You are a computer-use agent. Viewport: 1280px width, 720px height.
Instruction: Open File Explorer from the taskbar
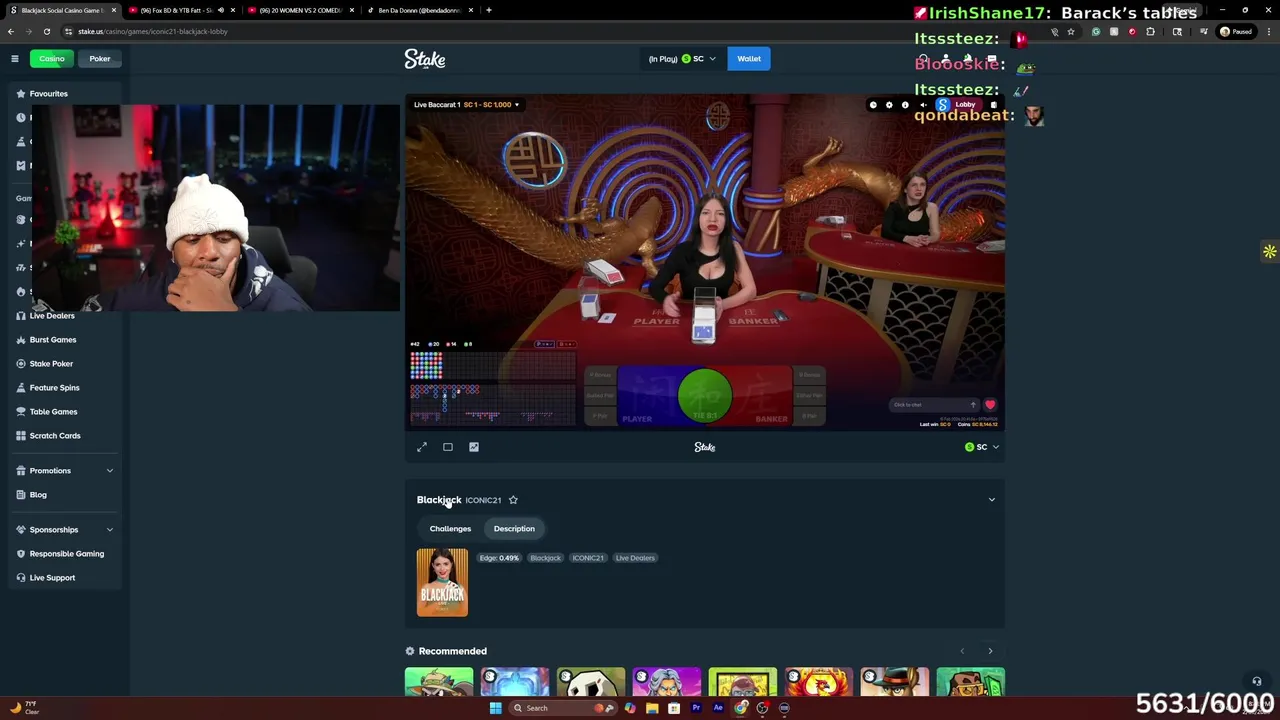(x=652, y=708)
